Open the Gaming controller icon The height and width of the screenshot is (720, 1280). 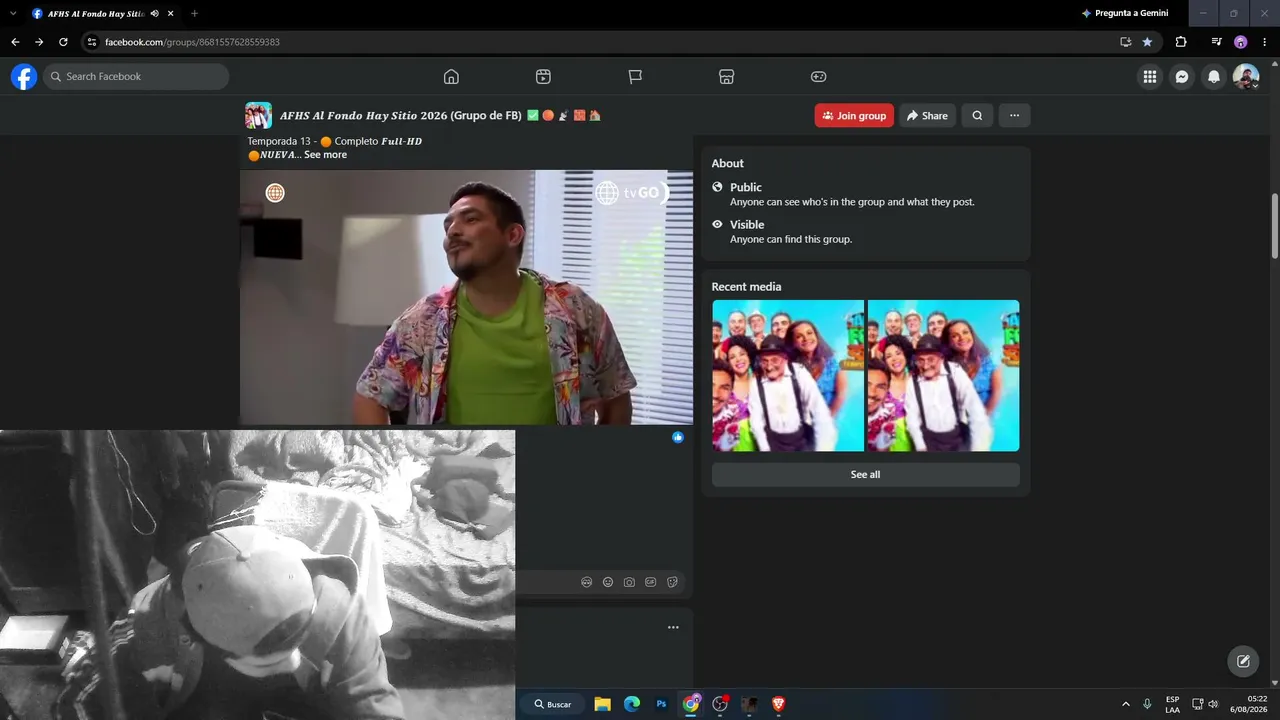click(x=818, y=77)
